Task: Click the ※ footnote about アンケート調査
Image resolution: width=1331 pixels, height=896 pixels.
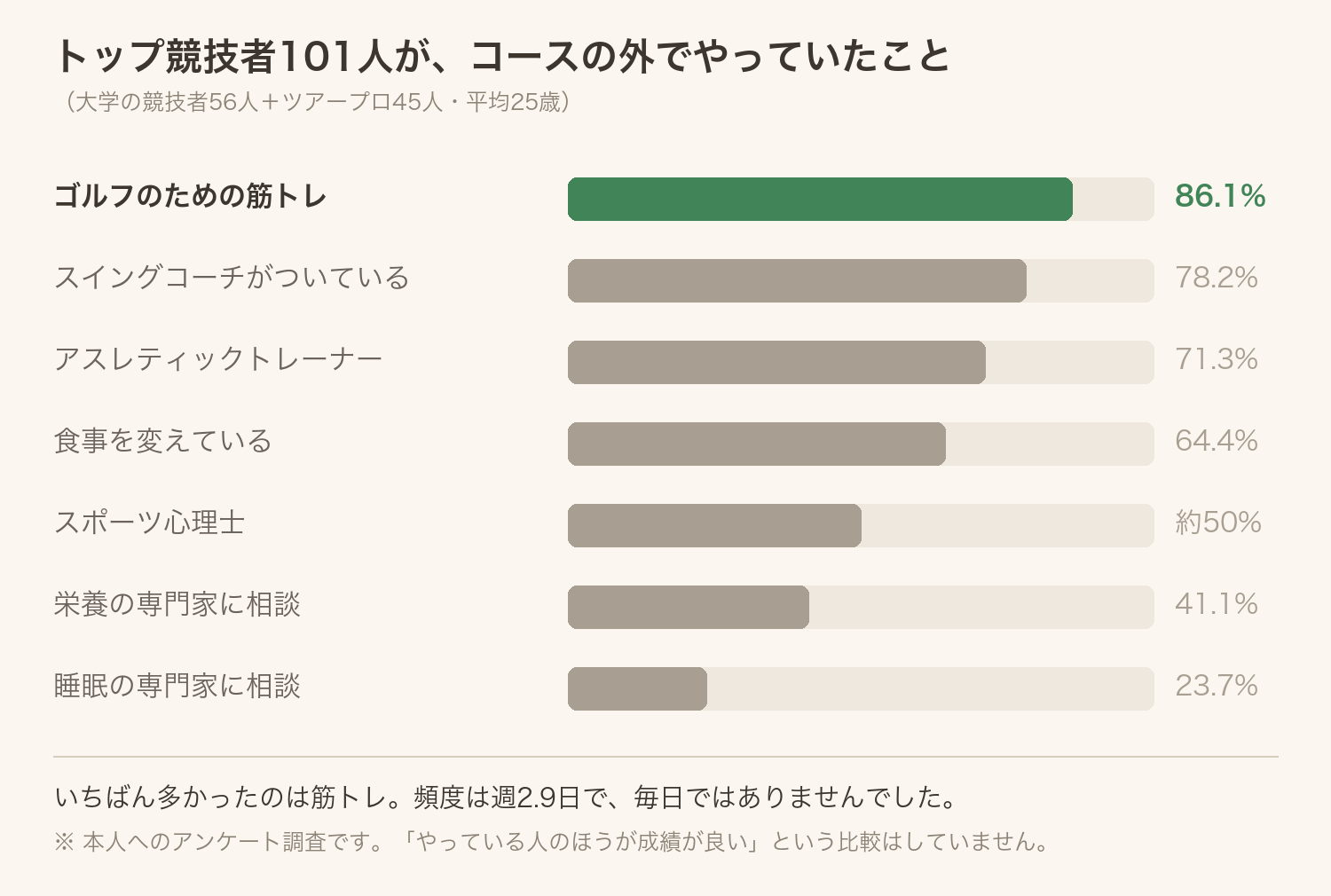Action: [x=551, y=842]
